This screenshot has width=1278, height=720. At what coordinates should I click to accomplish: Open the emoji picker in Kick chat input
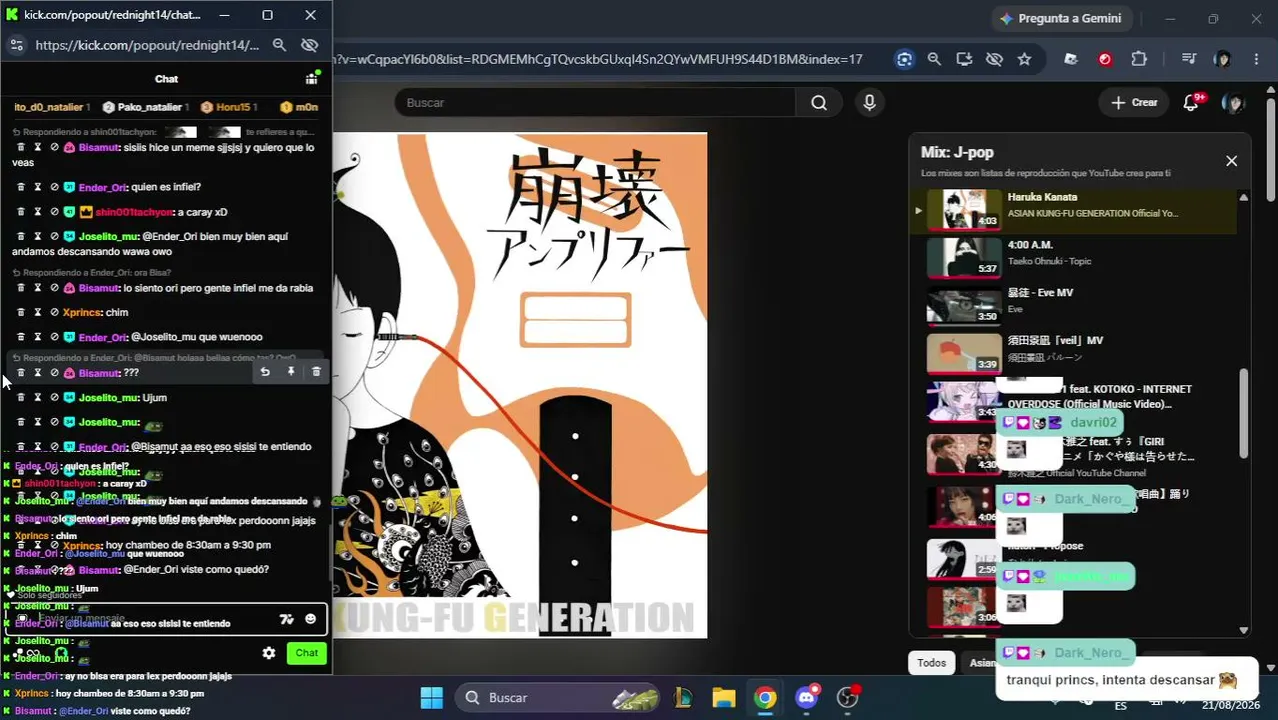pos(310,619)
